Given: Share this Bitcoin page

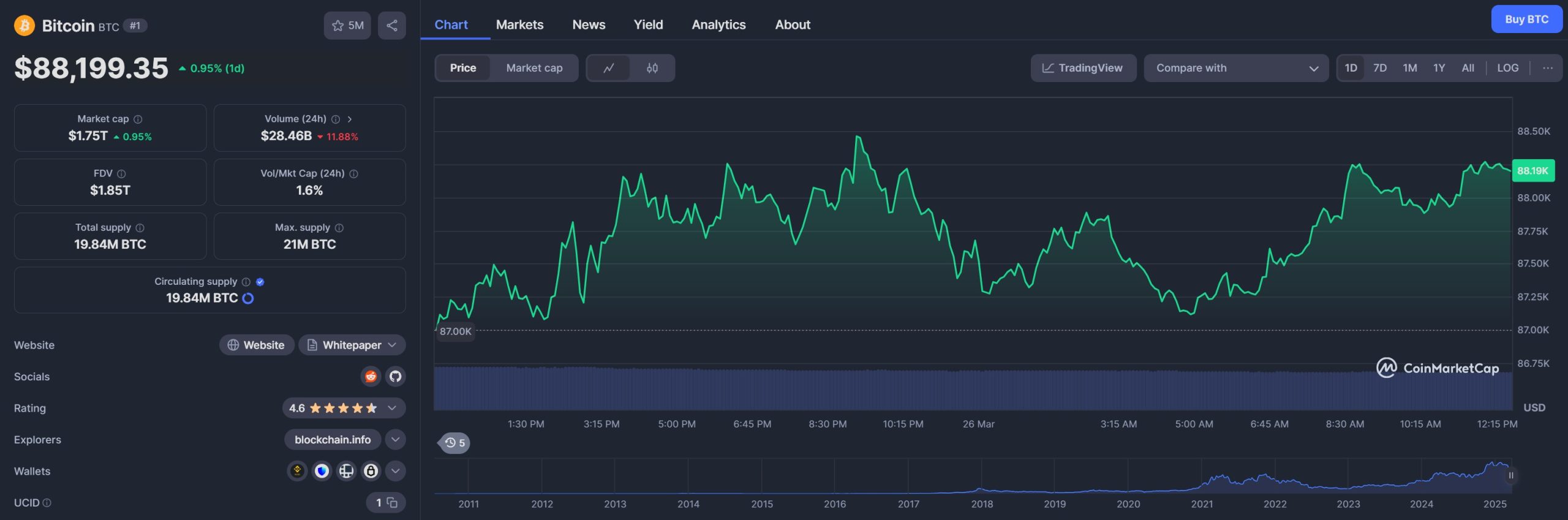Looking at the screenshot, I should click(392, 25).
